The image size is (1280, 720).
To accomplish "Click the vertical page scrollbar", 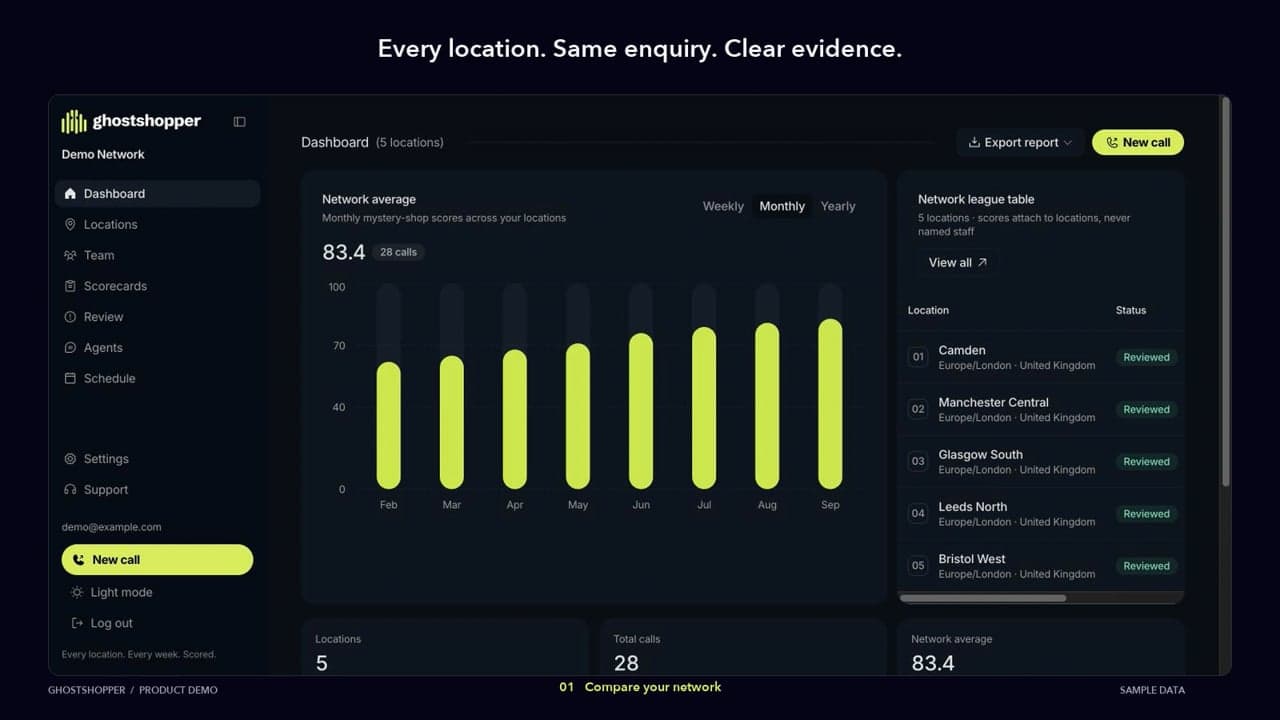I will [1226, 292].
